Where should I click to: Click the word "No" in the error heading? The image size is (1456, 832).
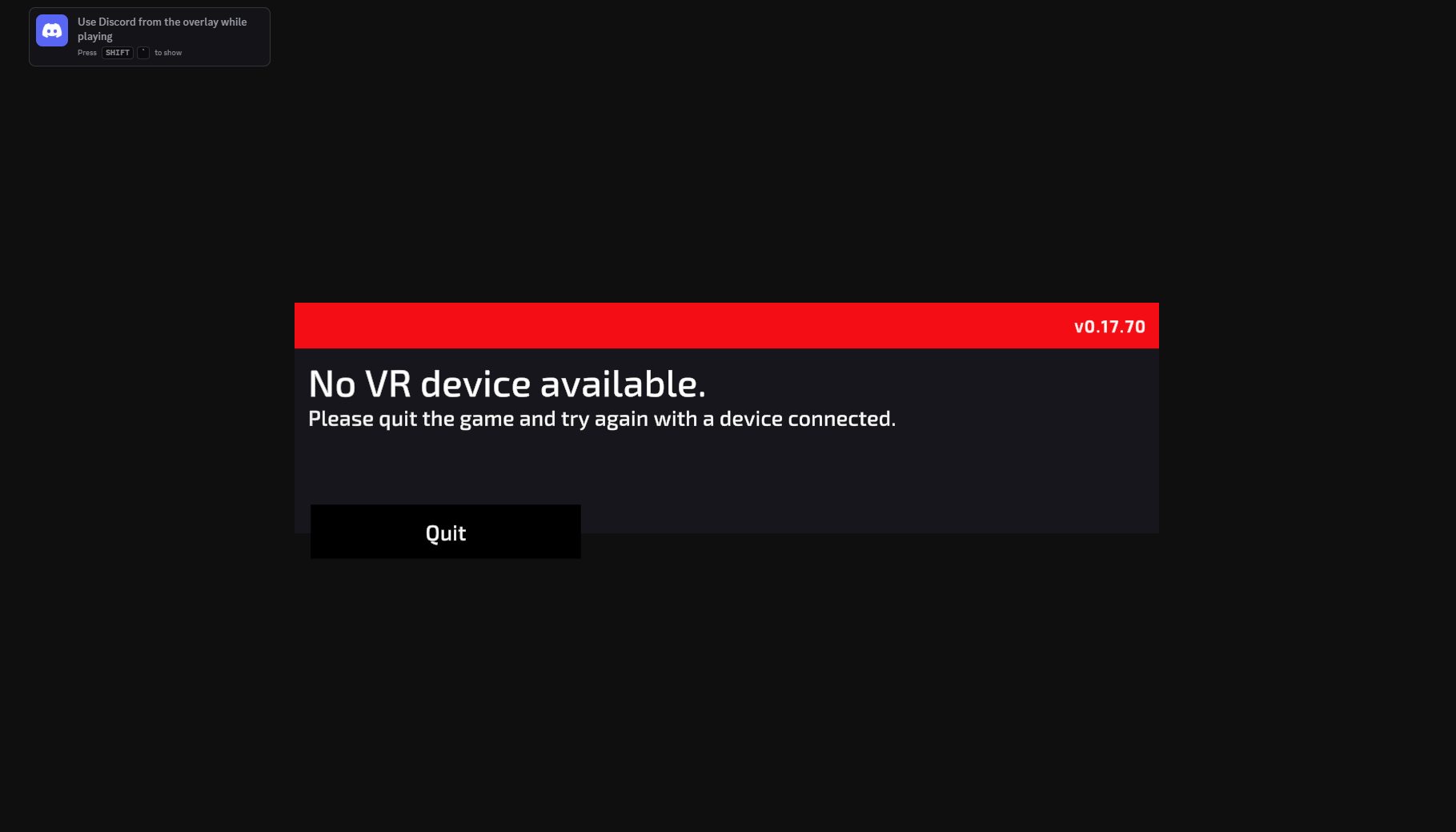(332, 384)
